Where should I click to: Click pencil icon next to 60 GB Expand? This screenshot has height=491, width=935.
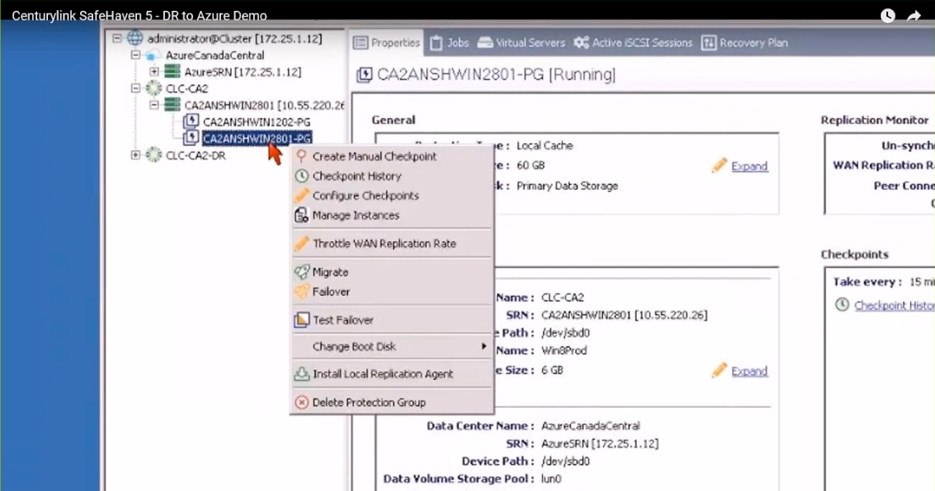coord(719,165)
